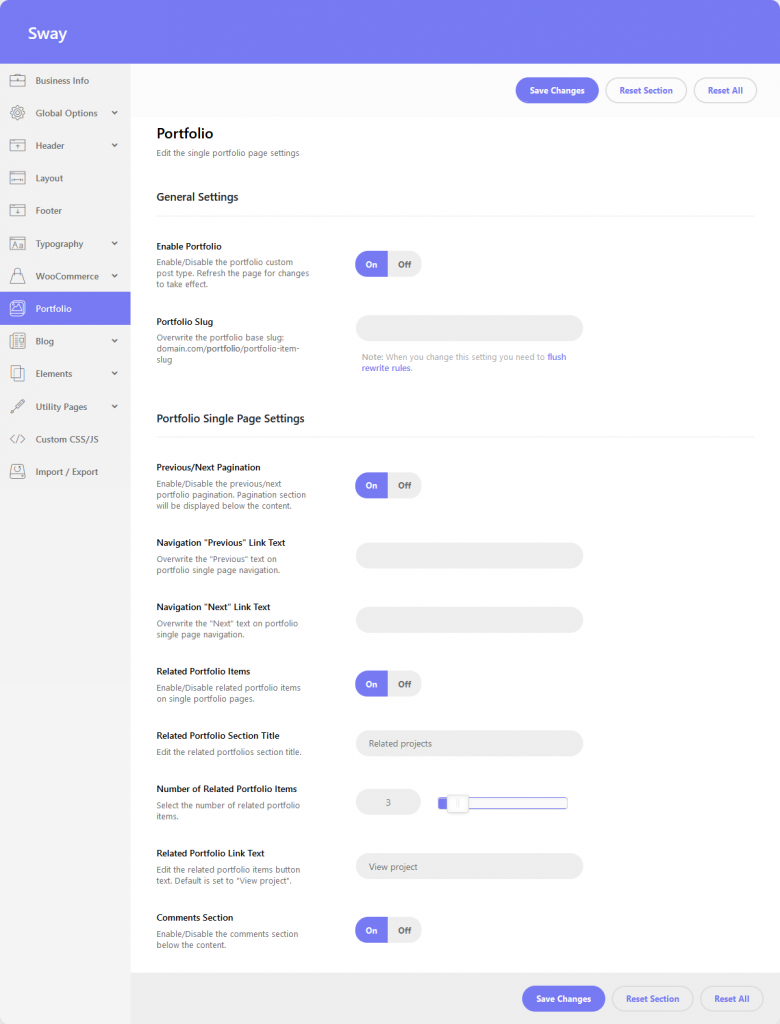Click the Import / Export wrench icon
Screen dimensions: 780x1024
click(x=17, y=471)
